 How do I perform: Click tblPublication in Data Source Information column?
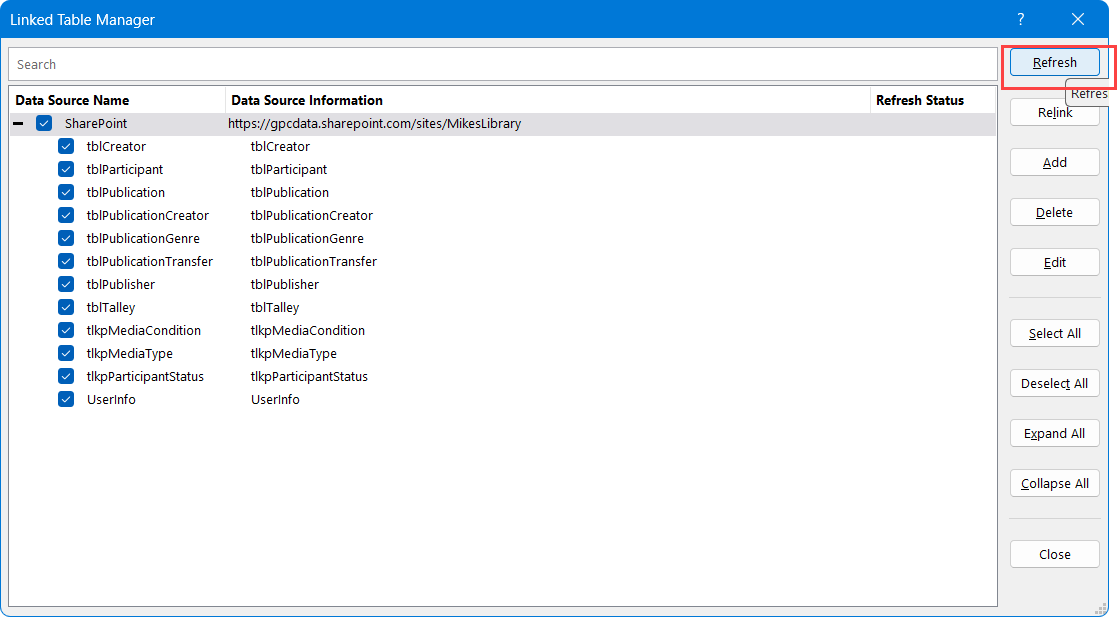click(x=289, y=192)
